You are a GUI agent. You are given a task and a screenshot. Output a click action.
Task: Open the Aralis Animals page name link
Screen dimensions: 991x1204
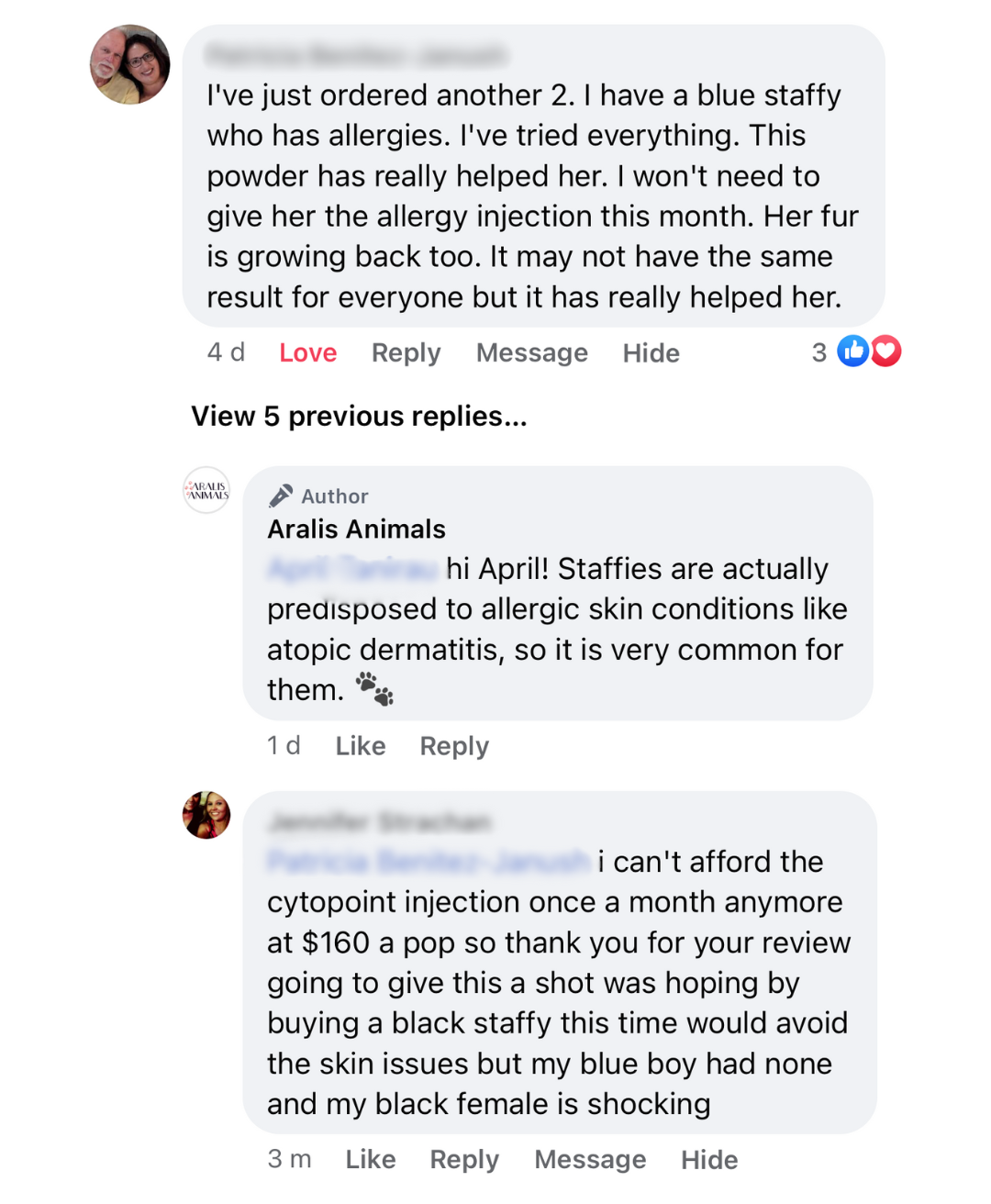pyautogui.click(x=356, y=530)
